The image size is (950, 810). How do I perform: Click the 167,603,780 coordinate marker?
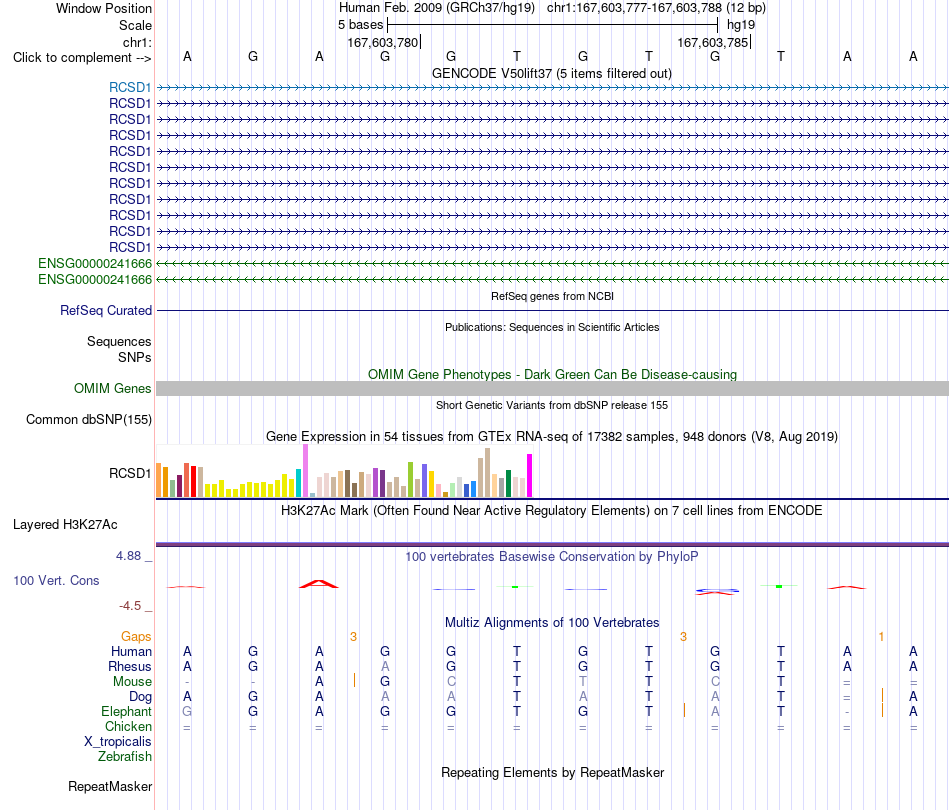[383, 42]
